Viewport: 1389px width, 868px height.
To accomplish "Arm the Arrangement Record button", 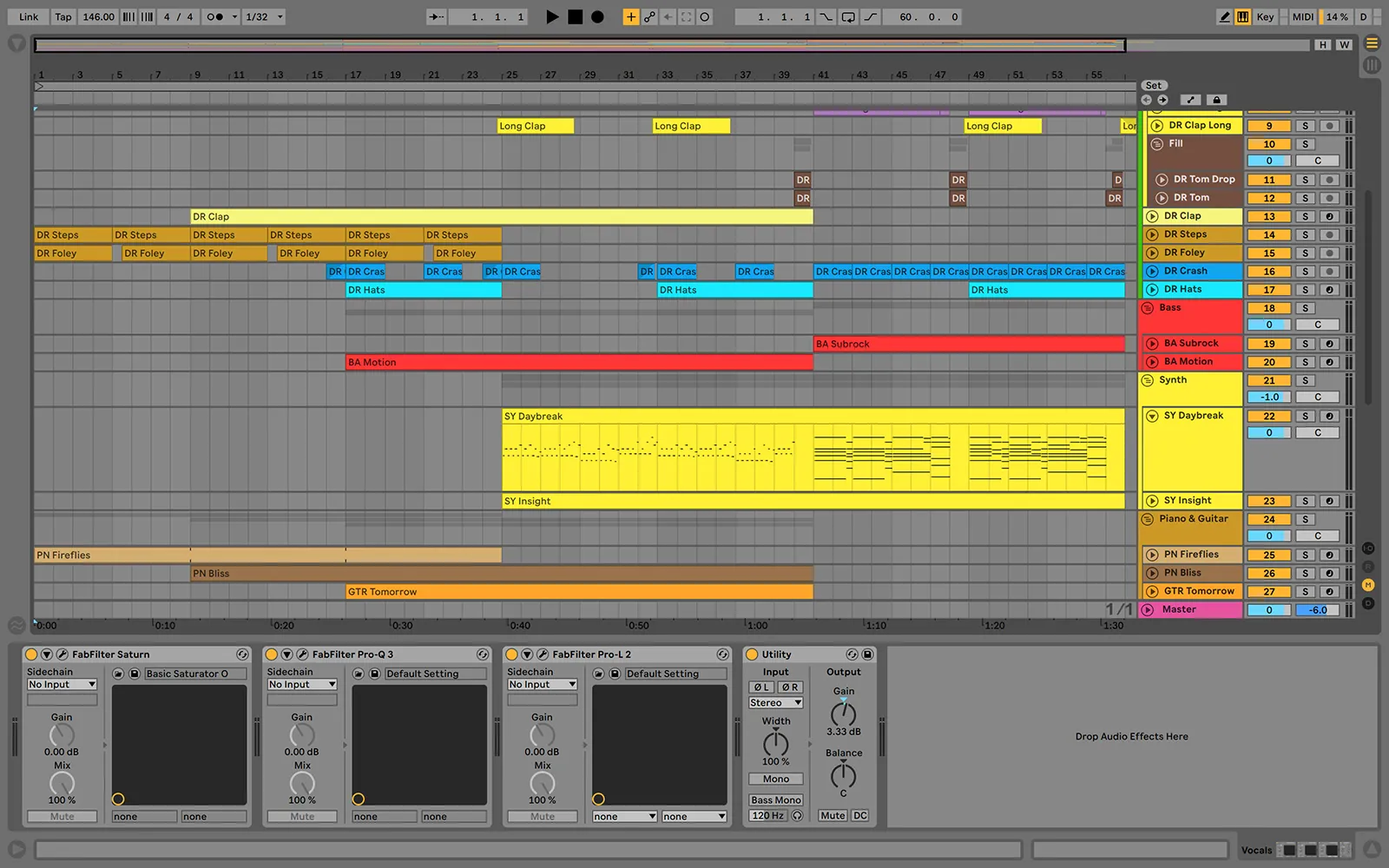I will (597, 16).
